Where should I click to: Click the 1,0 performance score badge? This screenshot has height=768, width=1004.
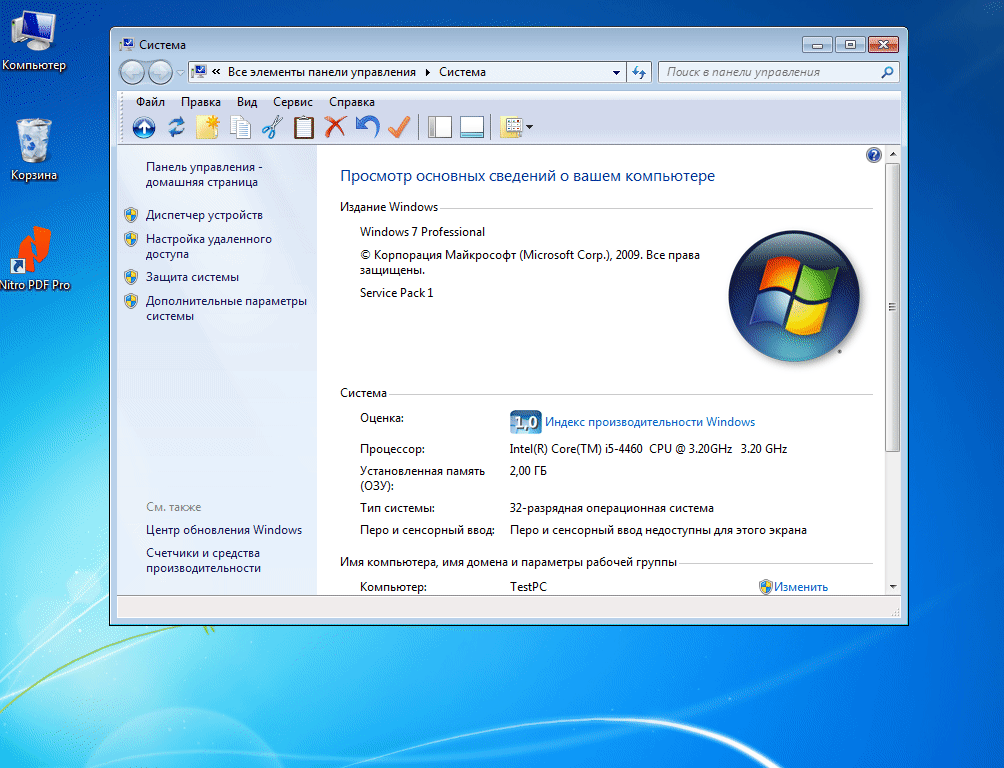(525, 422)
